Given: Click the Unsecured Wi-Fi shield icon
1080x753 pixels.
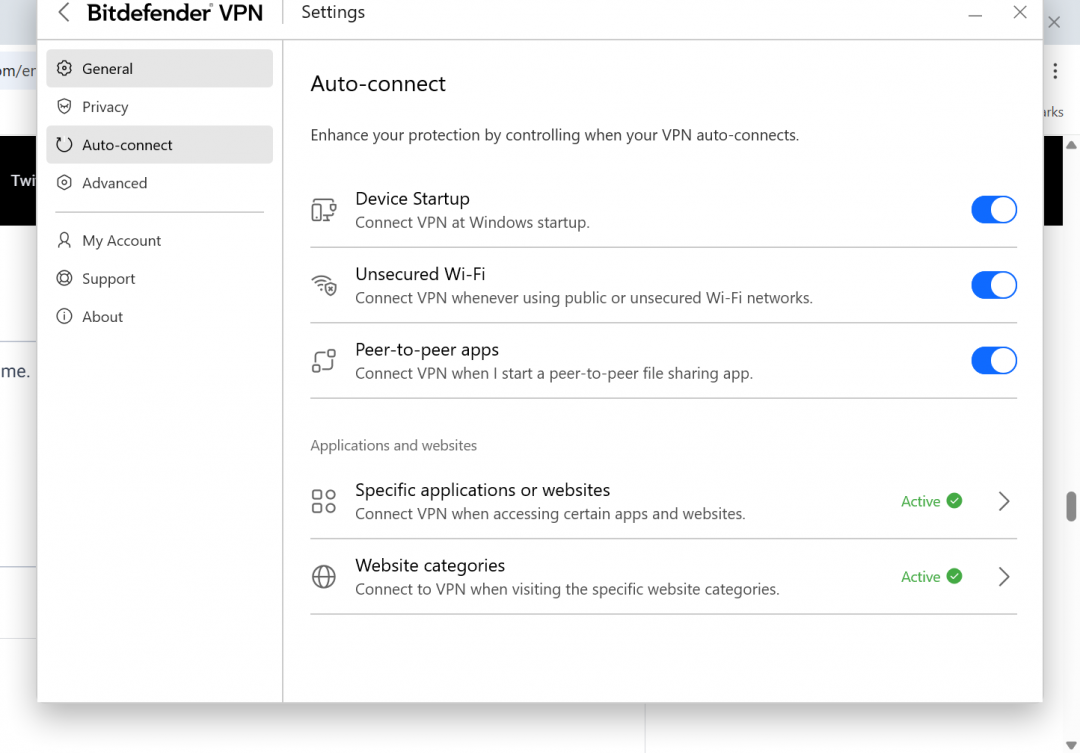Looking at the screenshot, I should [324, 285].
